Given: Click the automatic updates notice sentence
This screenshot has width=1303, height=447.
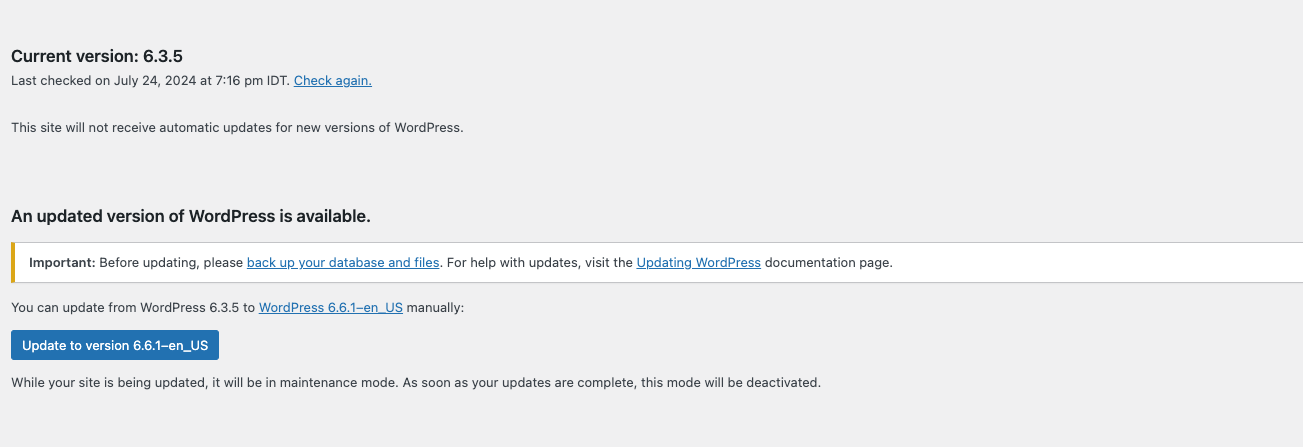Looking at the screenshot, I should tap(237, 128).
